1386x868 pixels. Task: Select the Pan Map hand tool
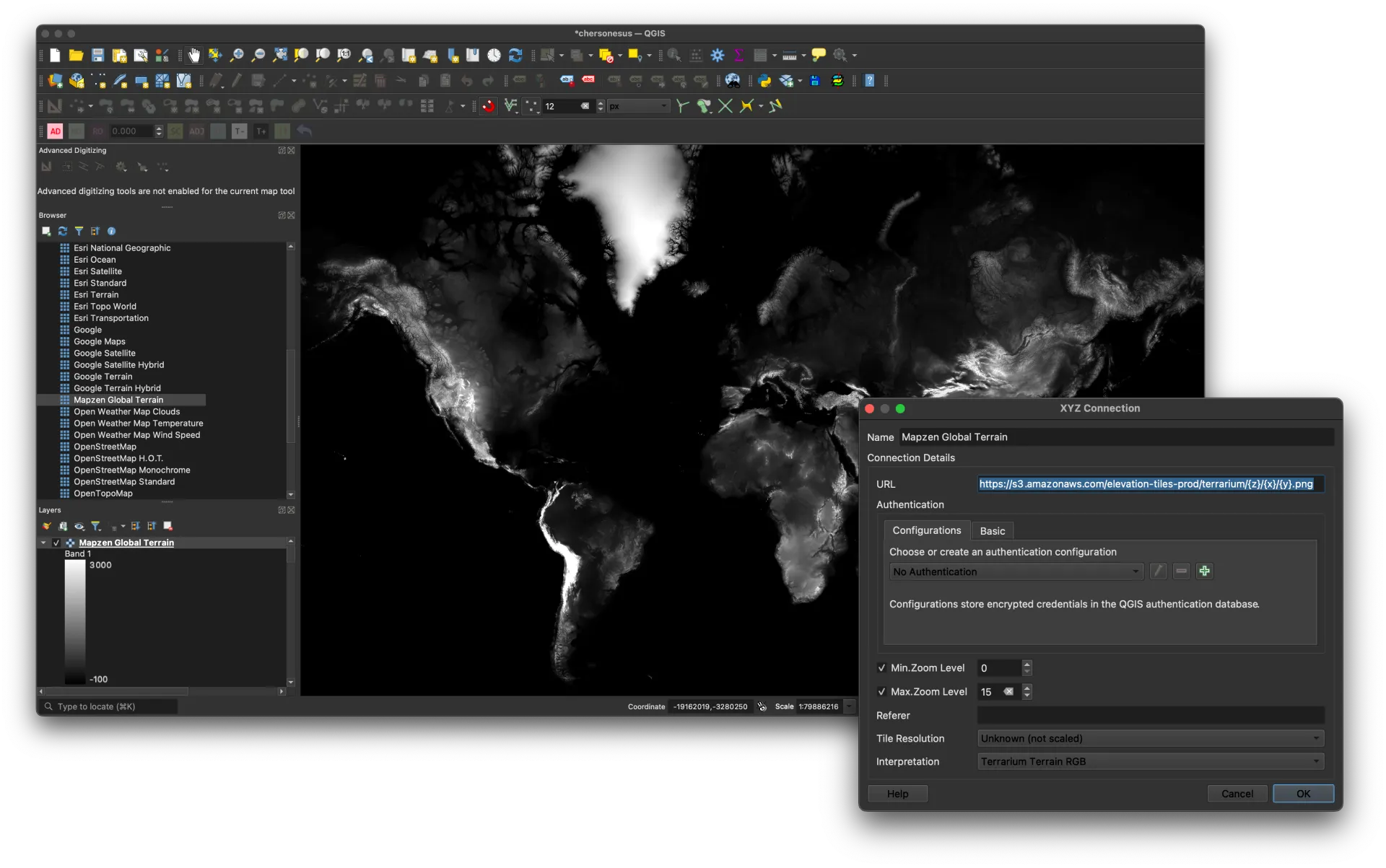click(x=193, y=55)
